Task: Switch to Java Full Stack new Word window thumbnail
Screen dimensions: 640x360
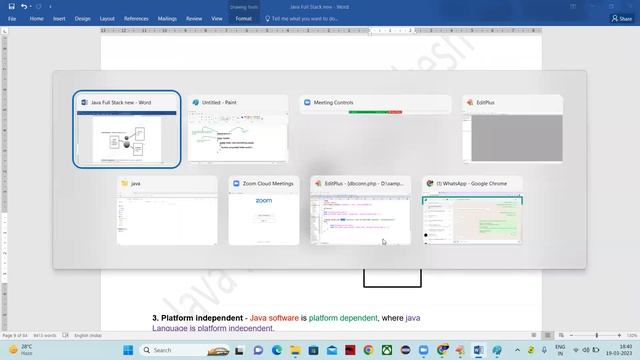Action: (x=127, y=129)
